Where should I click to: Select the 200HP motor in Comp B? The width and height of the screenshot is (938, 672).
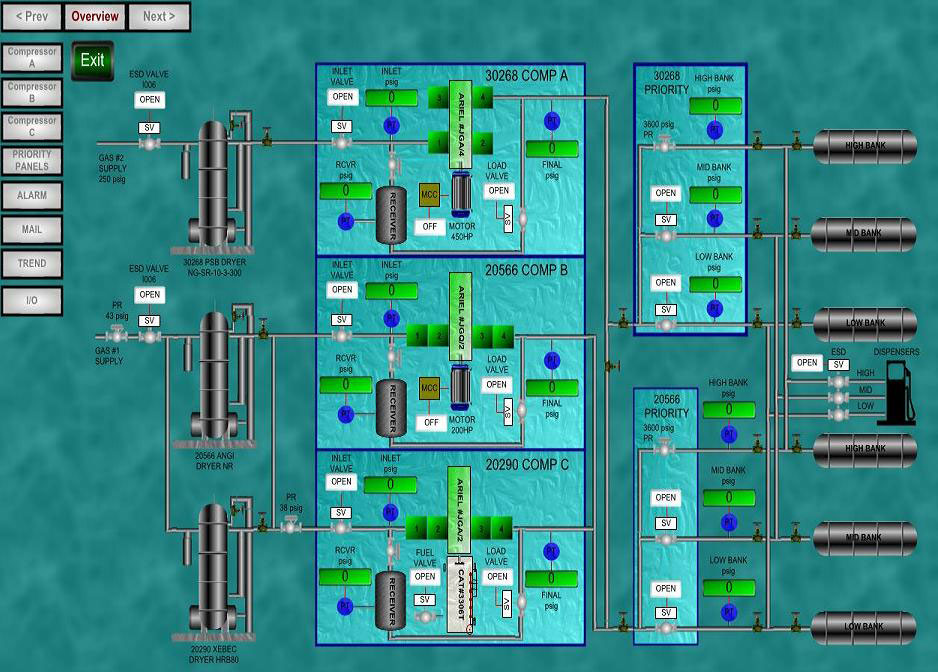point(462,385)
